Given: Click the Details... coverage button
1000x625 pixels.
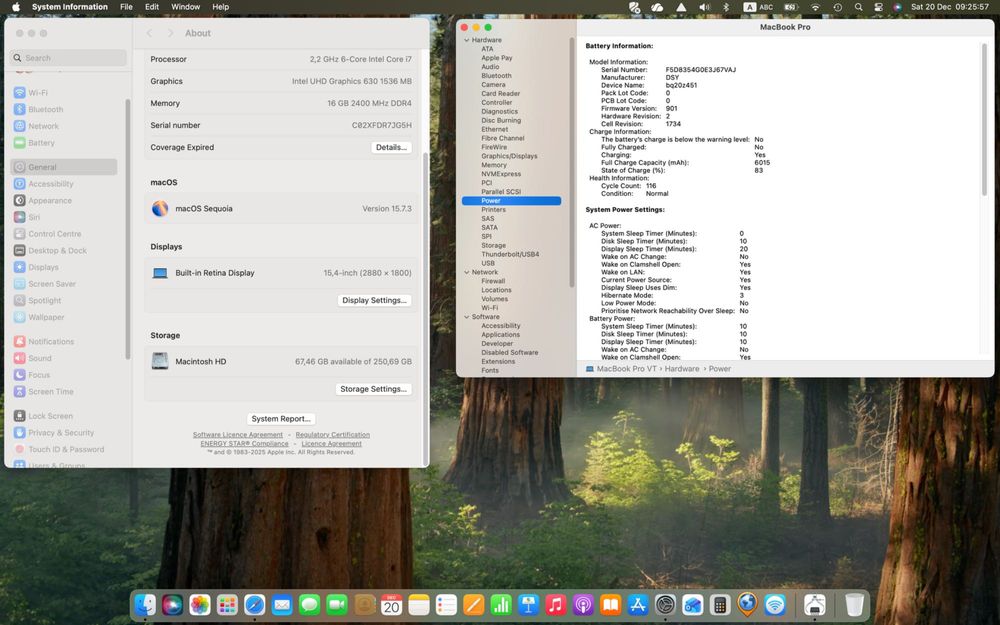Looking at the screenshot, I should tap(391, 147).
